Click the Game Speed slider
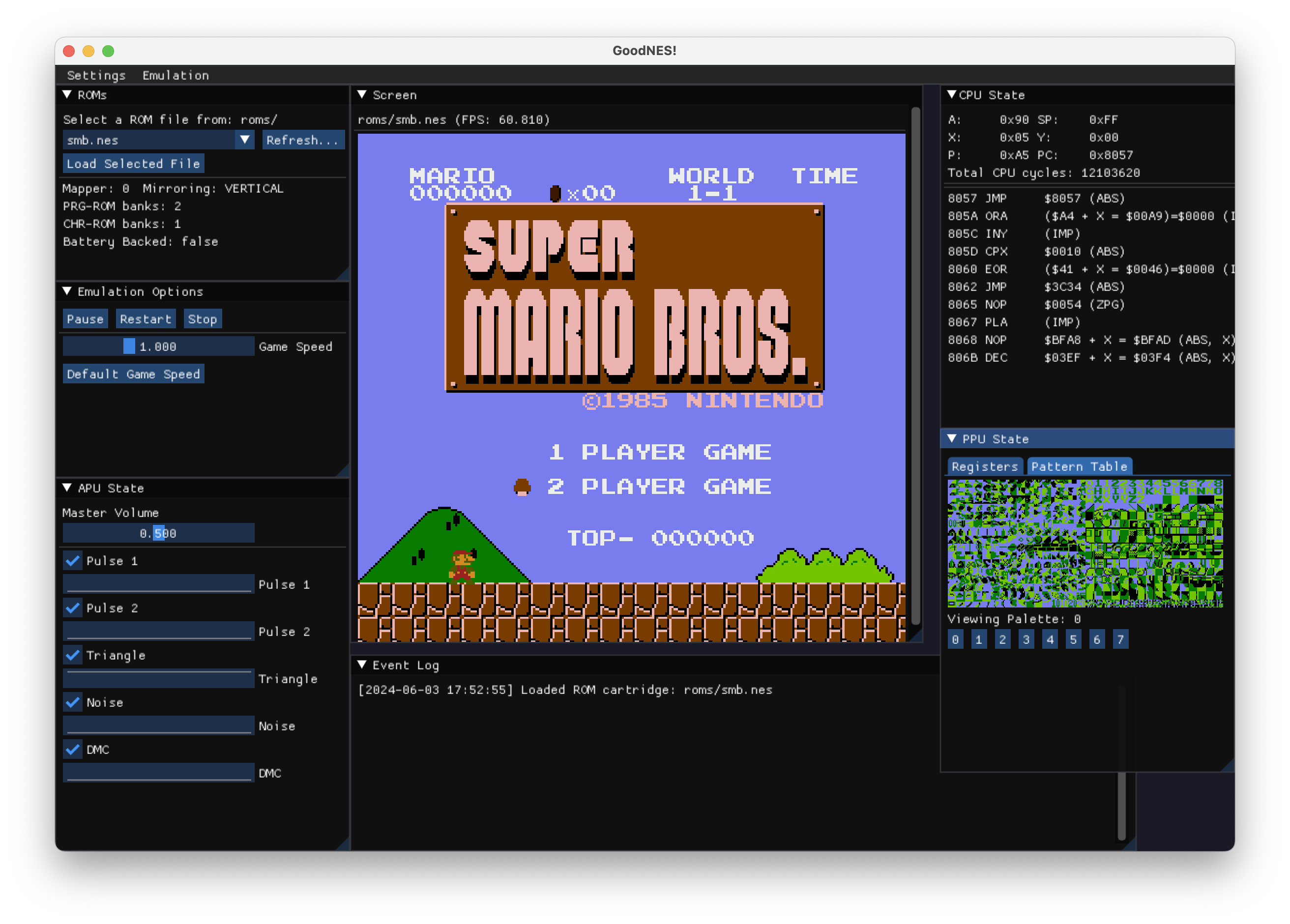Image resolution: width=1290 pixels, height=924 pixels. point(158,346)
